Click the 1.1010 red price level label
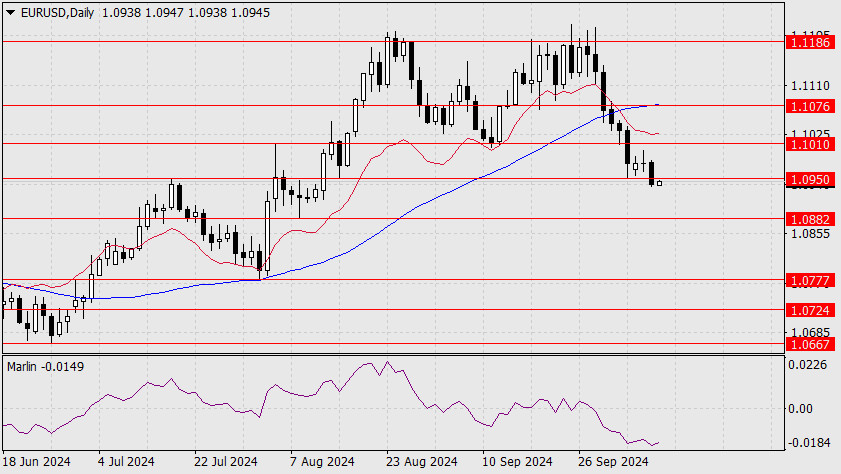Screen dimensions: 841x474 810,144
